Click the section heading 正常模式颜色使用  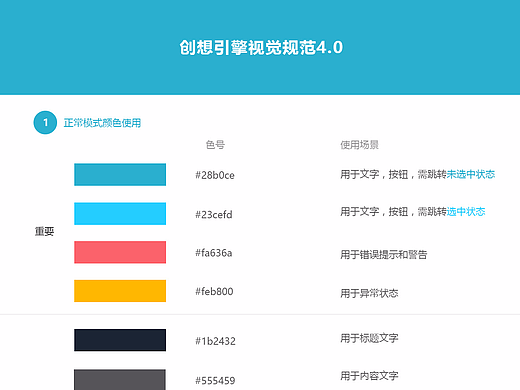point(102,123)
